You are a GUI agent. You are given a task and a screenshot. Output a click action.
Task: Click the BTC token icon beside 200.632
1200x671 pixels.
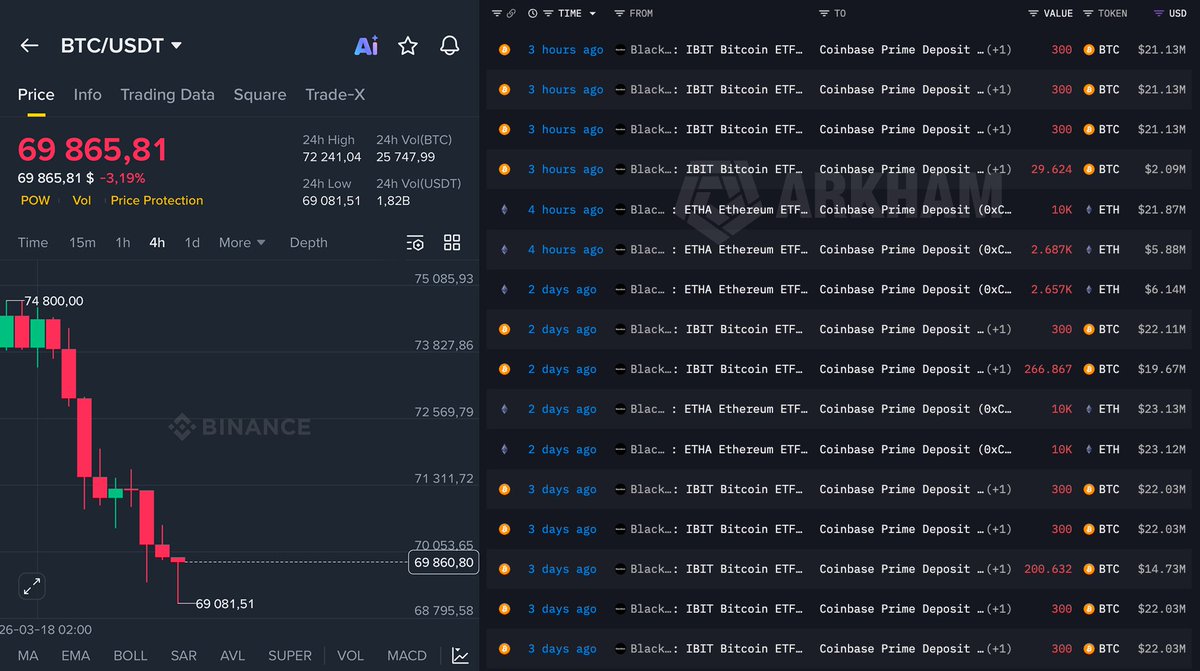[1089, 569]
